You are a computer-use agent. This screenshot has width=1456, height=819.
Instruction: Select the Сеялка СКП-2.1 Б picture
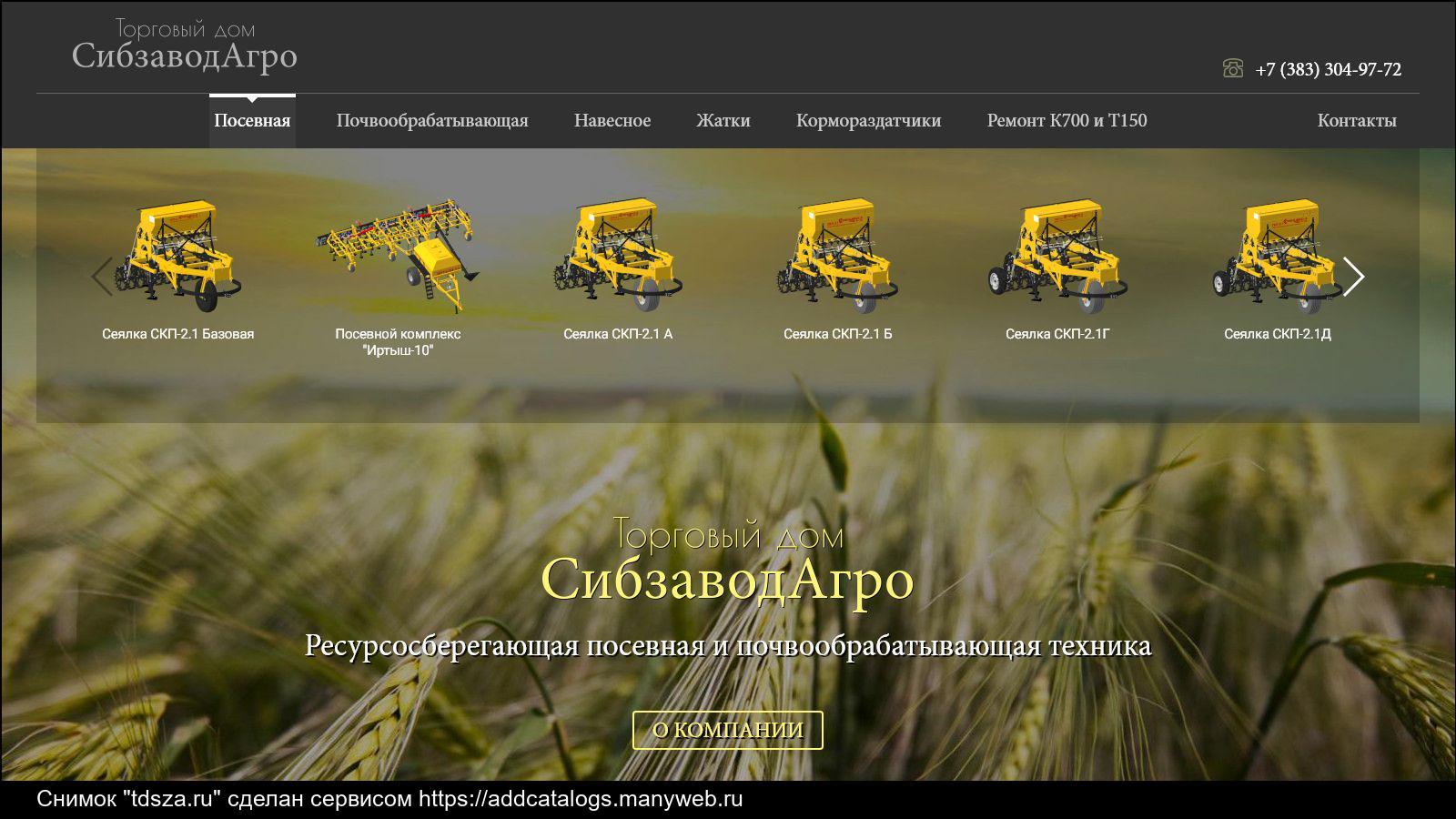coord(837,255)
